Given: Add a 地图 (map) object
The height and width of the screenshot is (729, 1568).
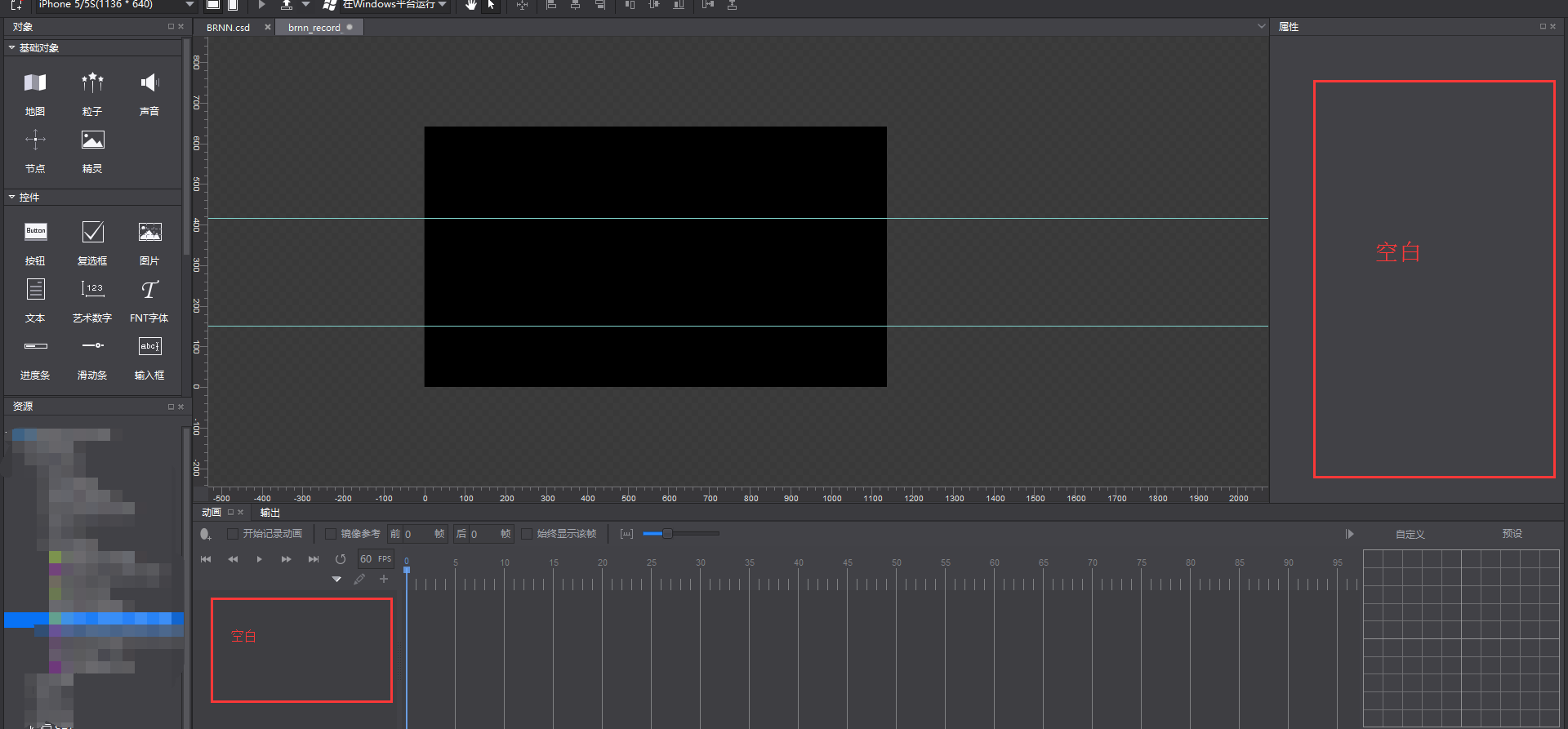Looking at the screenshot, I should click(x=35, y=92).
